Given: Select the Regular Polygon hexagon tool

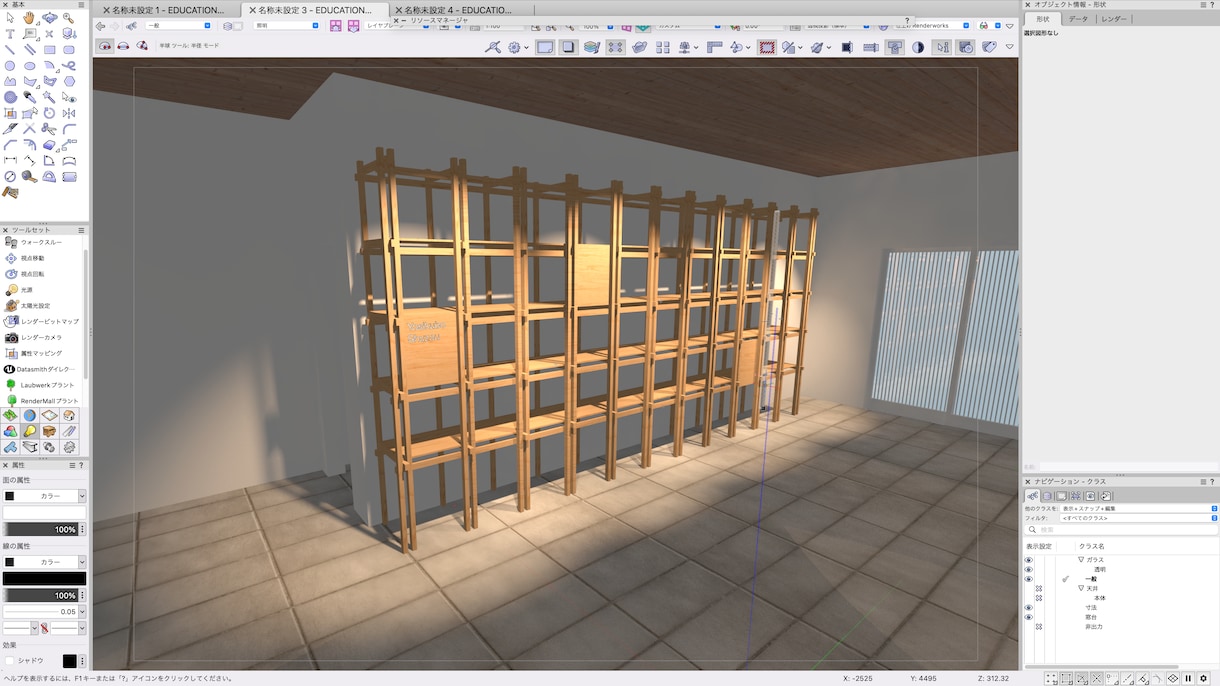Looking at the screenshot, I should pos(69,81).
